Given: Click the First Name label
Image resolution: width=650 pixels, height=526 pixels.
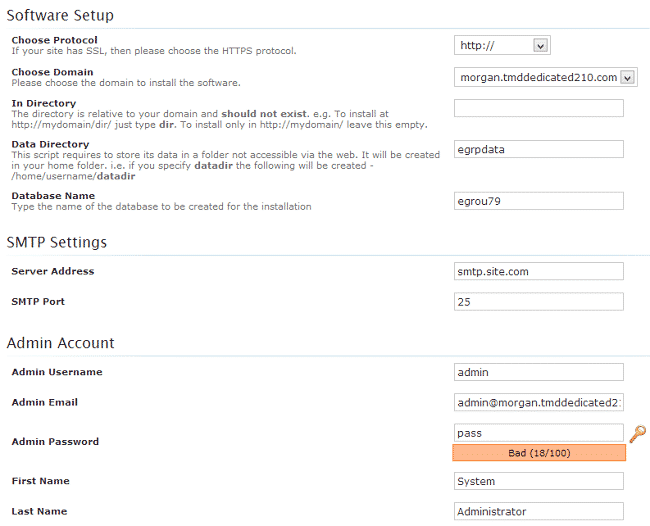Looking at the screenshot, I should coord(41,481).
